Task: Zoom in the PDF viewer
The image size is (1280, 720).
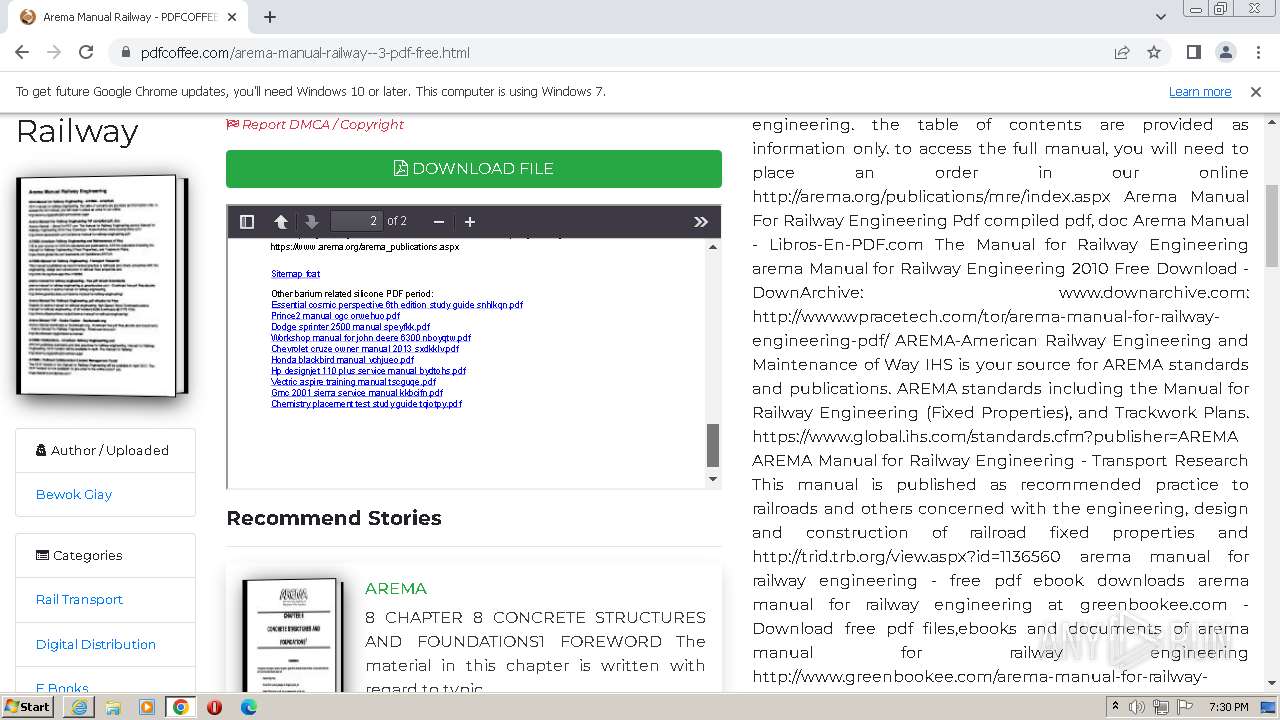Action: [470, 221]
